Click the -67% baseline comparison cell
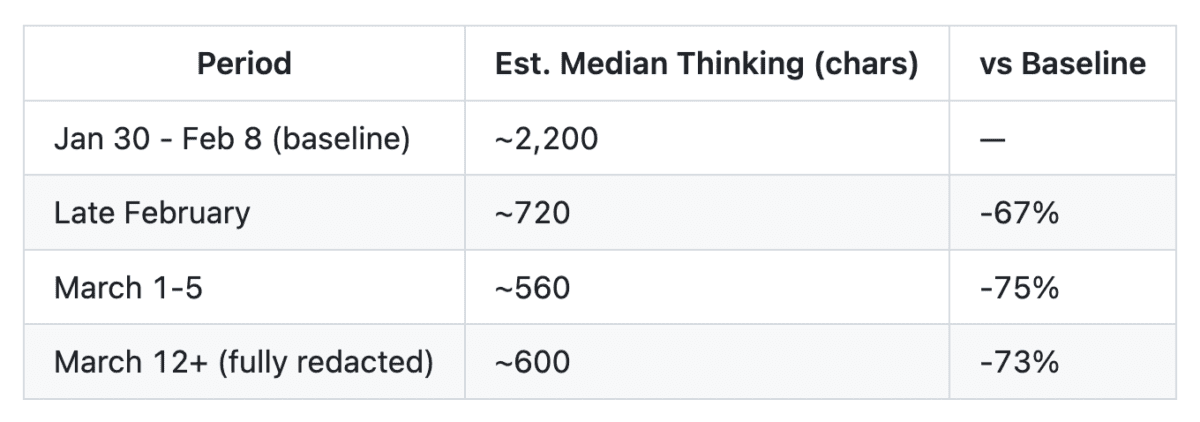The height and width of the screenshot is (422, 1200). pyautogui.click(x=1019, y=213)
